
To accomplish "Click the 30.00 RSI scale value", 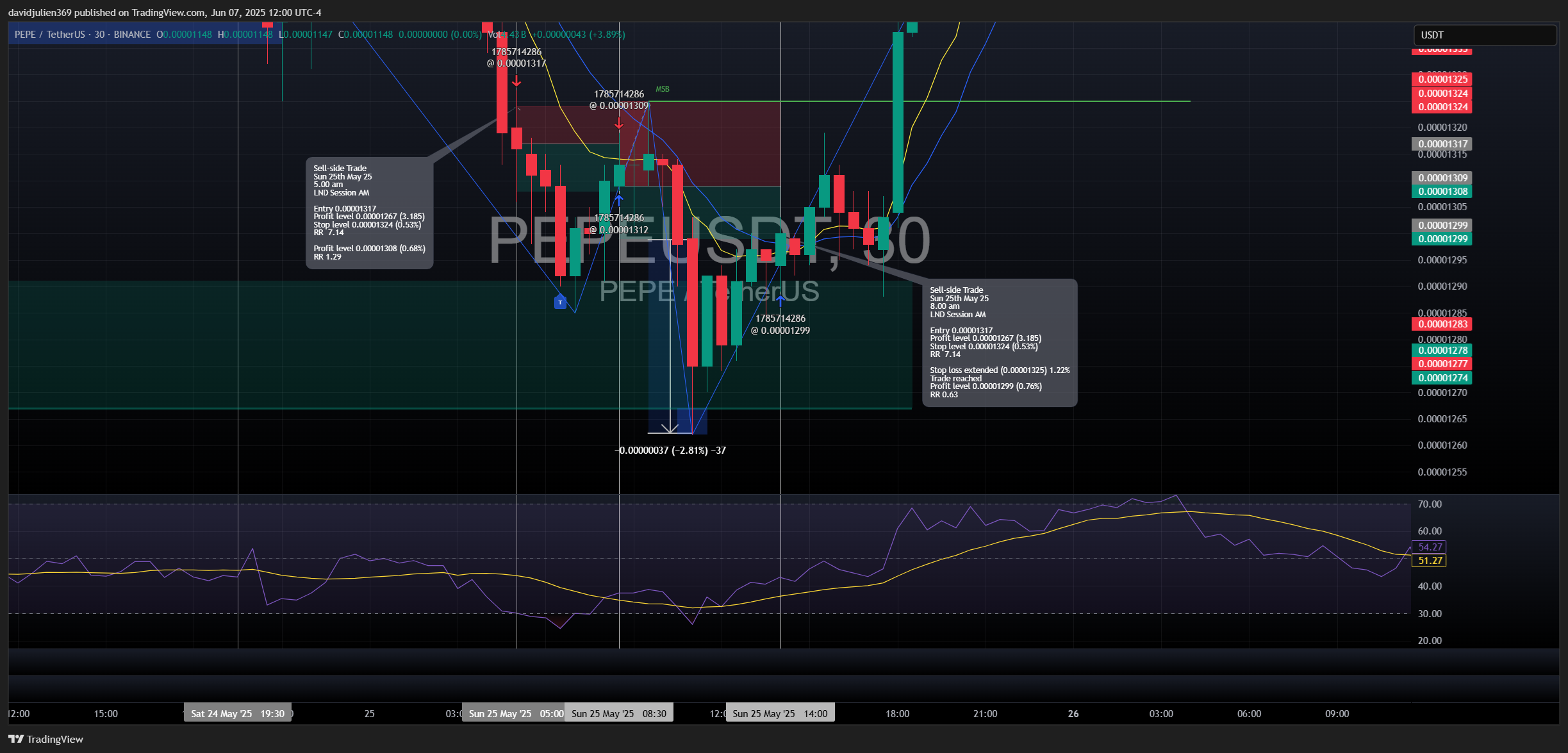I will pyautogui.click(x=1430, y=614).
